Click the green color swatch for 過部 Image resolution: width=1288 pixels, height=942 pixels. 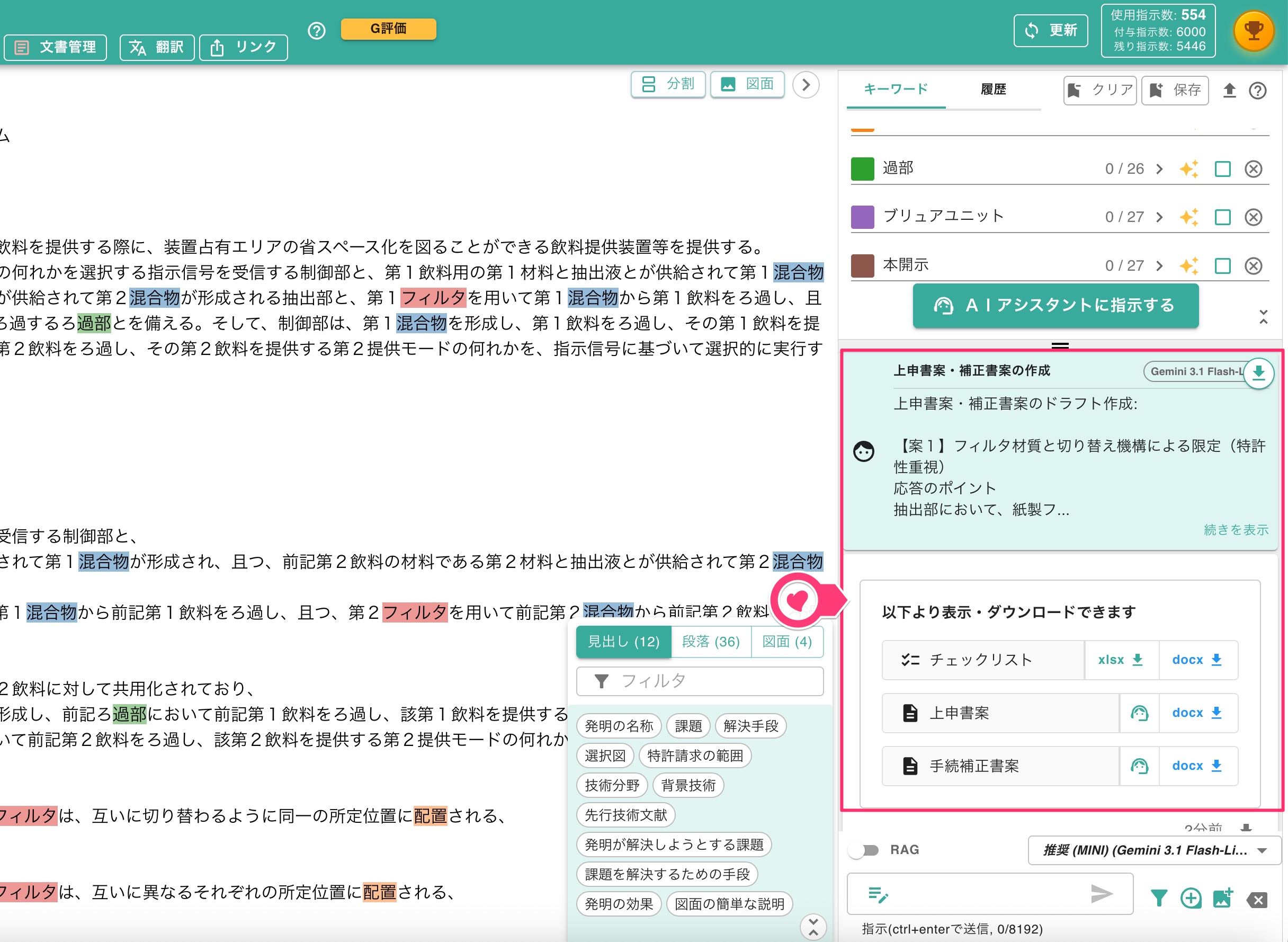pyautogui.click(x=862, y=169)
